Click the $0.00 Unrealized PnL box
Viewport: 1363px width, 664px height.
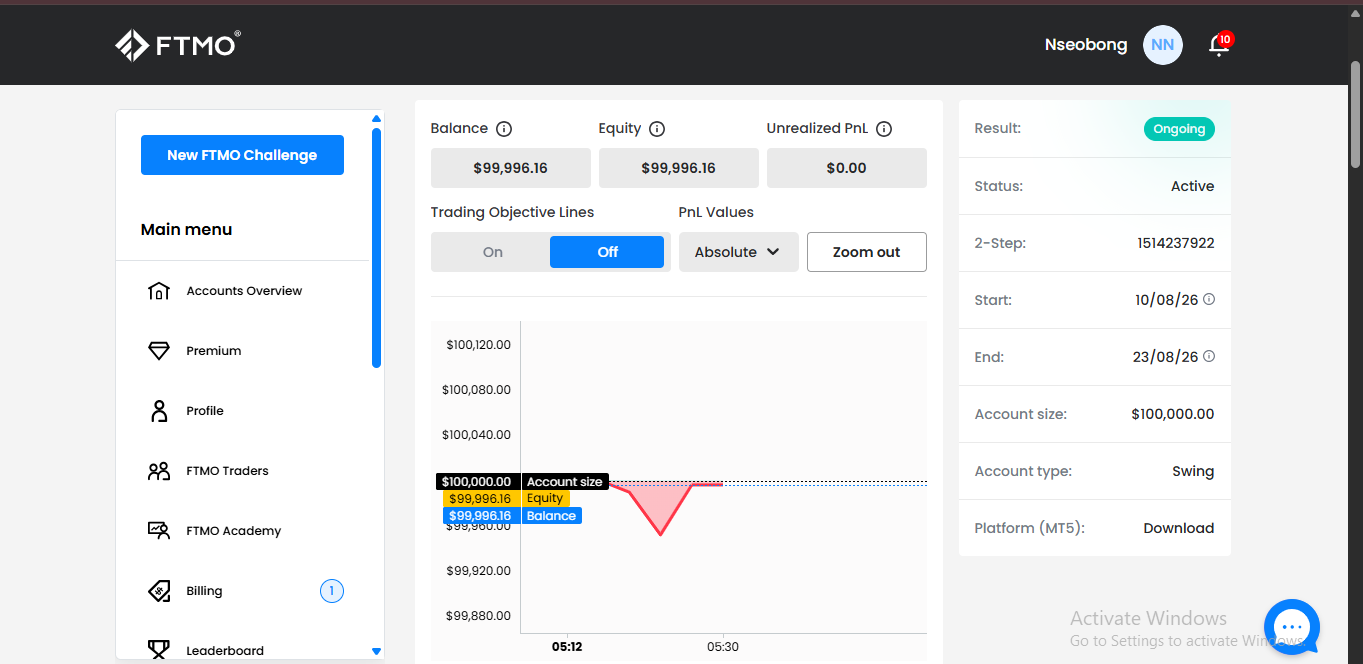click(847, 168)
